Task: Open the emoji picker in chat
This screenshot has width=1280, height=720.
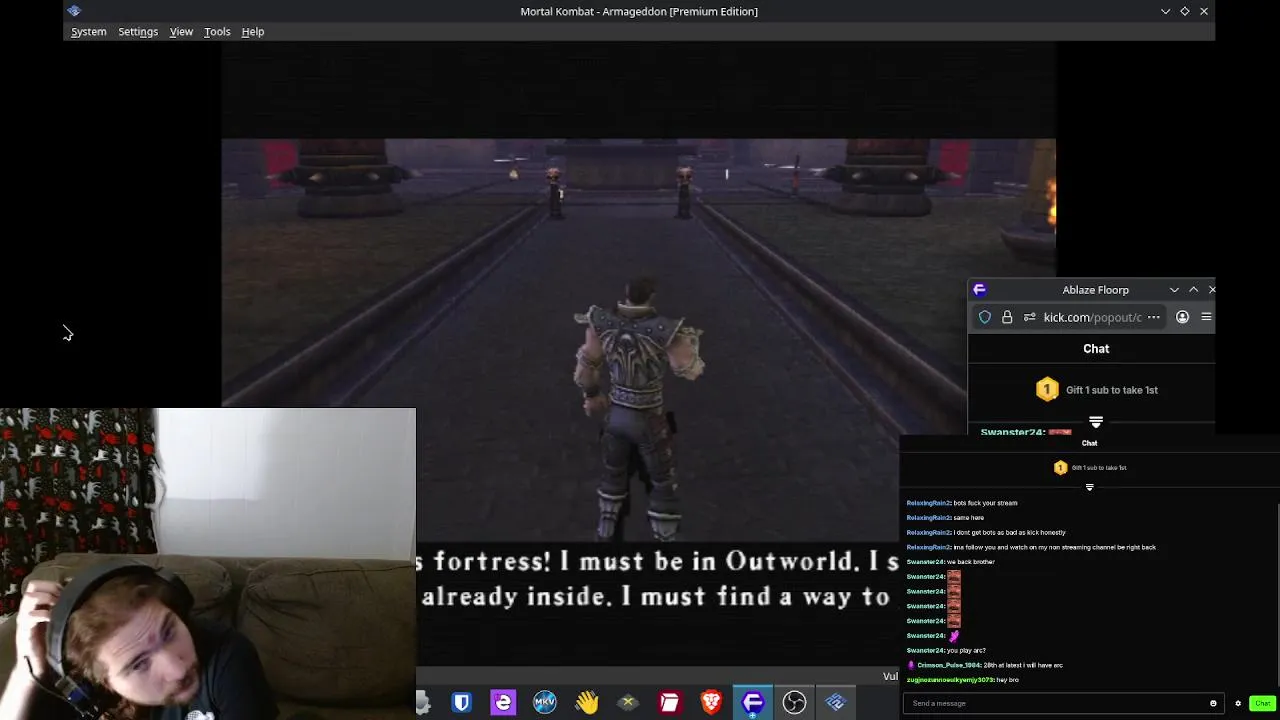Action: [x=1213, y=703]
